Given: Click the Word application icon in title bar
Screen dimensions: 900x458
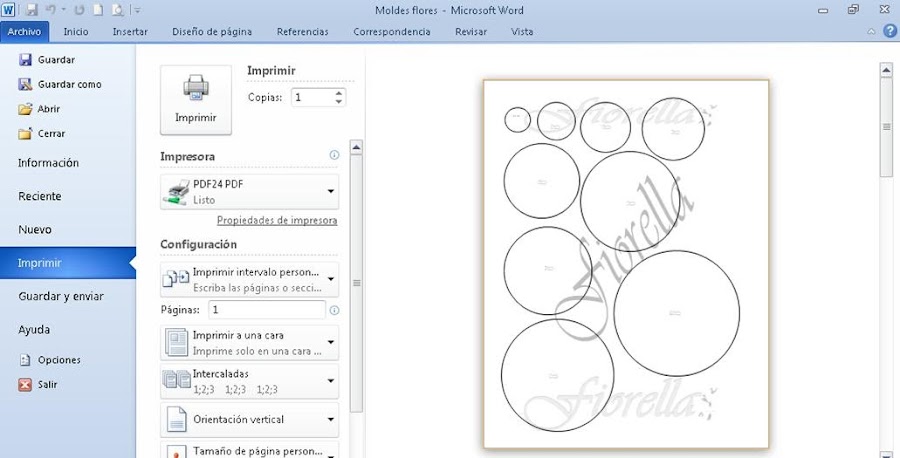Looking at the screenshot, I should (8, 10).
